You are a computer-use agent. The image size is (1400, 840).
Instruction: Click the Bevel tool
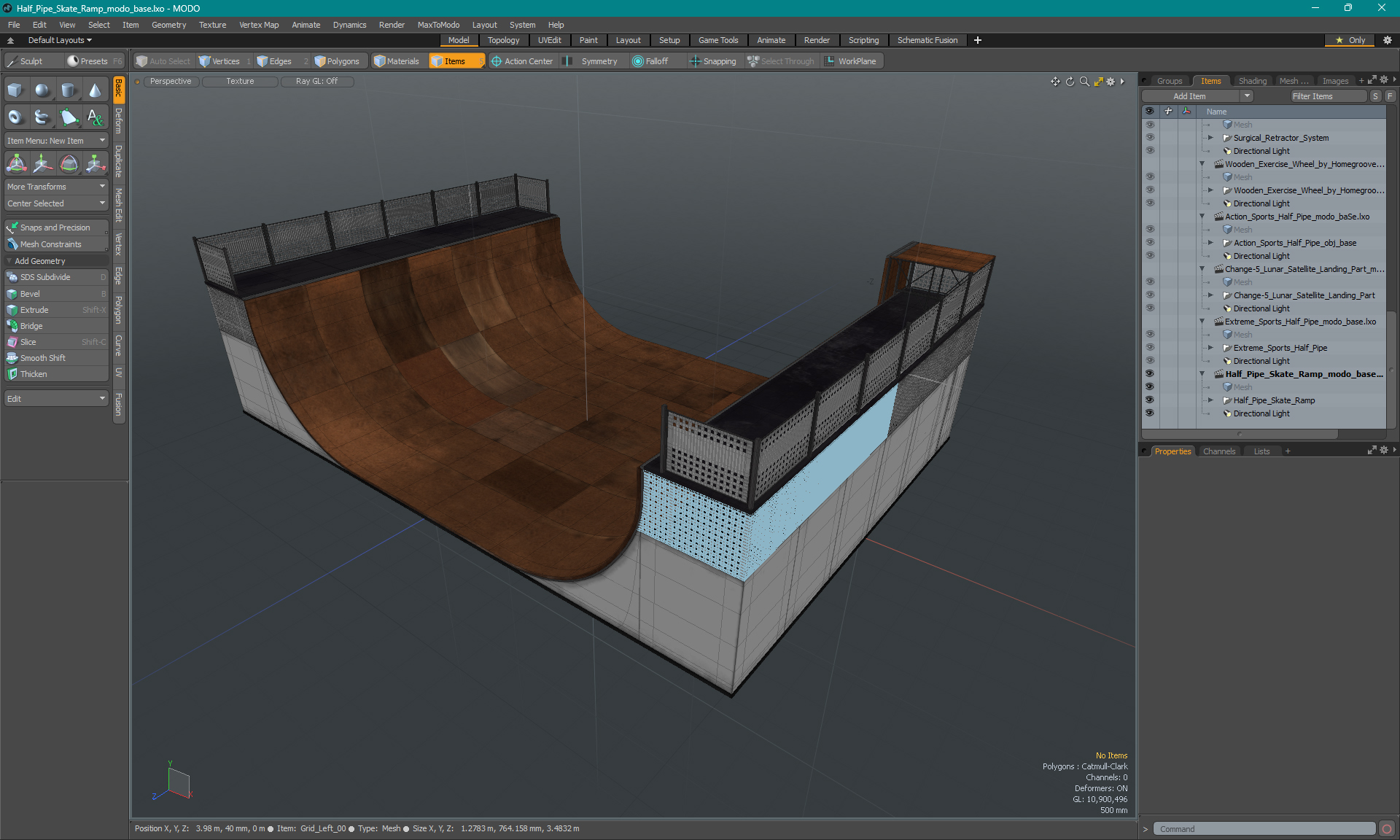[56, 294]
